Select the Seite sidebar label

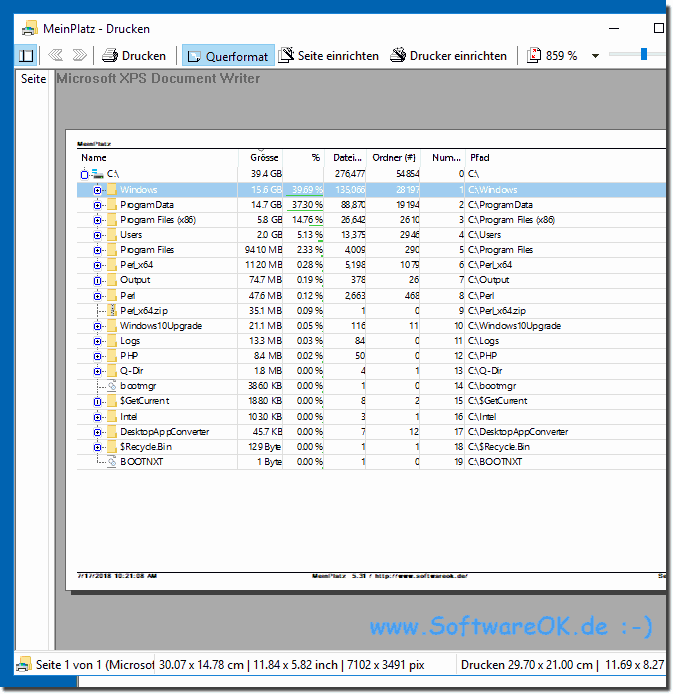point(33,79)
